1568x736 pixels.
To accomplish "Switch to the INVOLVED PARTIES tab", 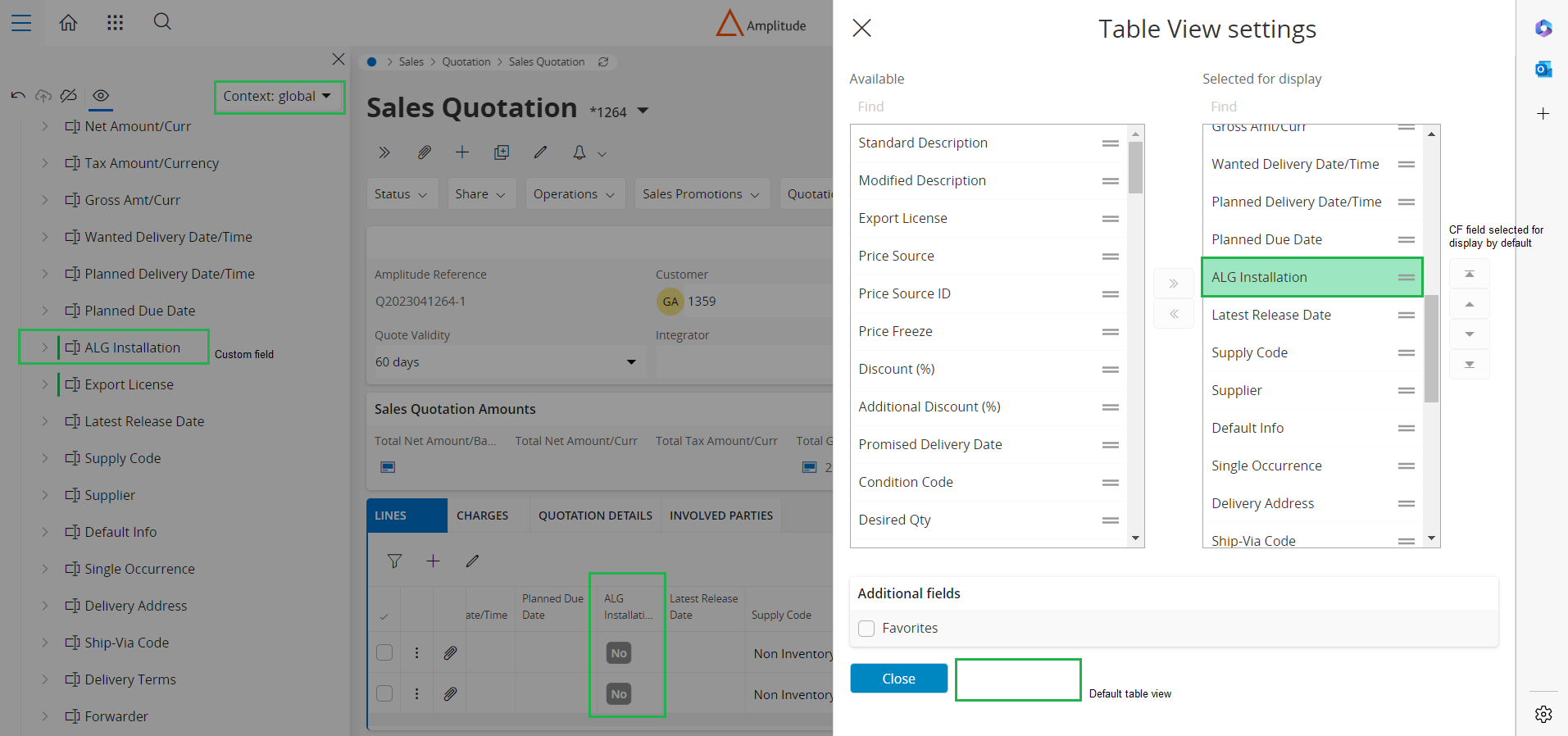I will (x=721, y=516).
